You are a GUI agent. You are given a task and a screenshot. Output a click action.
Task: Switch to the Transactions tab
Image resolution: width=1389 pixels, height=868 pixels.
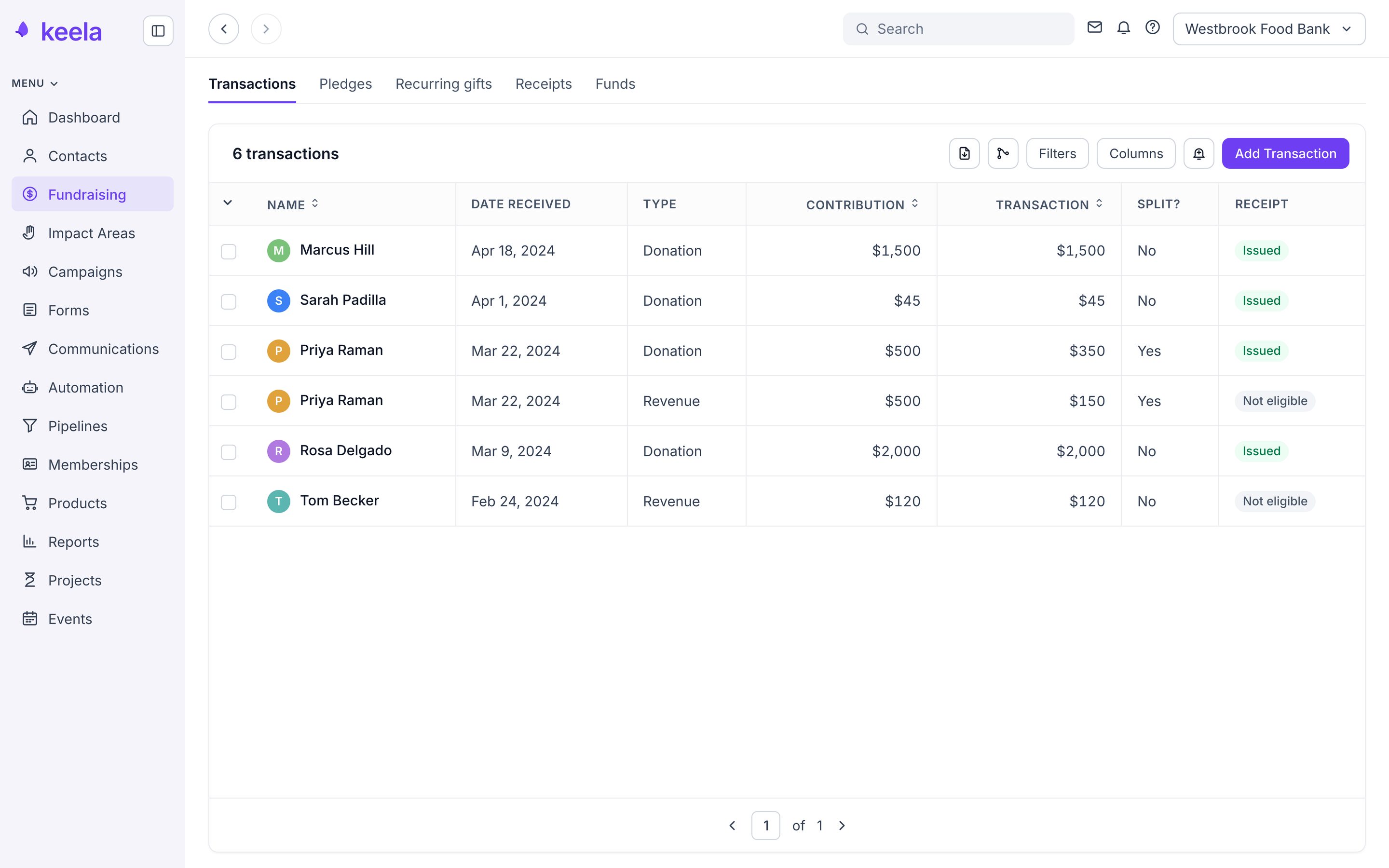click(252, 84)
